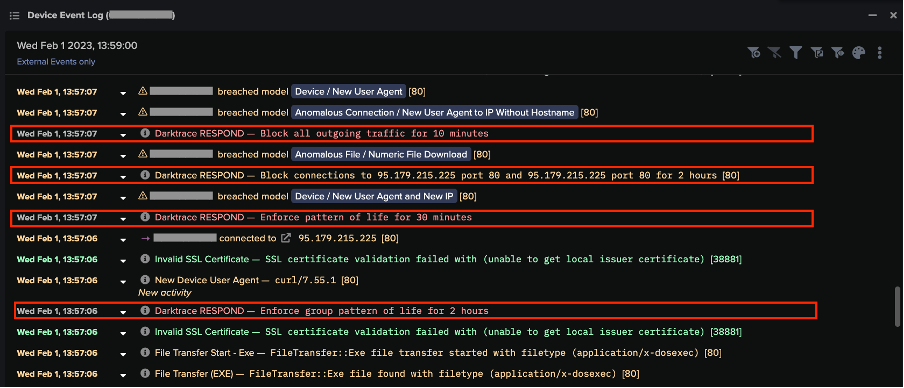Screen dimensions: 904x388
Task: Open the plain funnel filter icon
Action: [x=796, y=53]
